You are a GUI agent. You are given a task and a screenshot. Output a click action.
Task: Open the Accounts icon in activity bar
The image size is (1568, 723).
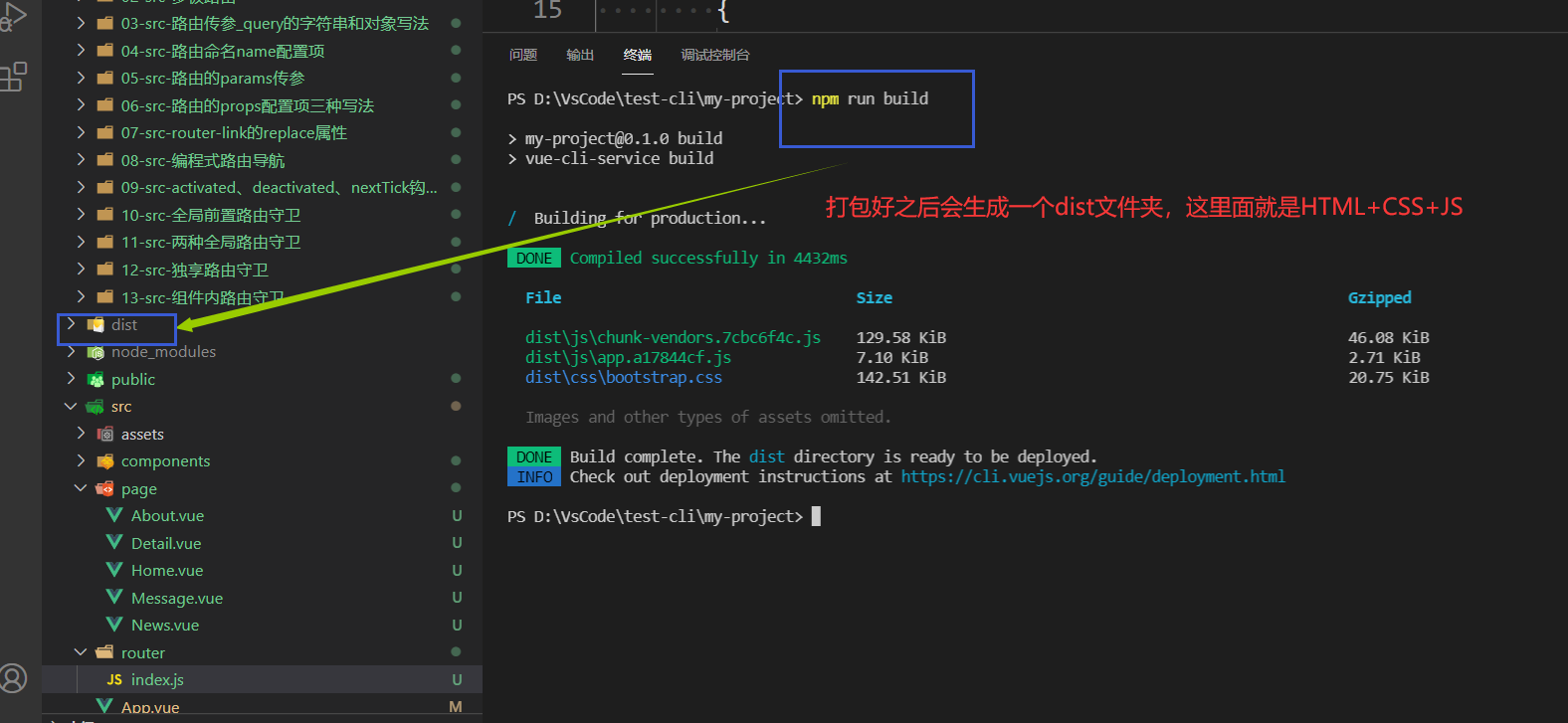tap(13, 678)
